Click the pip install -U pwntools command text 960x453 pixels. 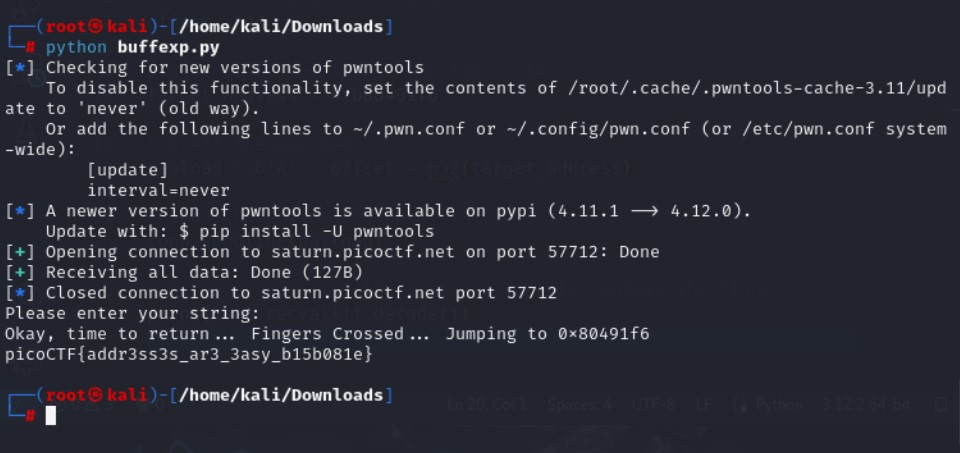pos(317,231)
